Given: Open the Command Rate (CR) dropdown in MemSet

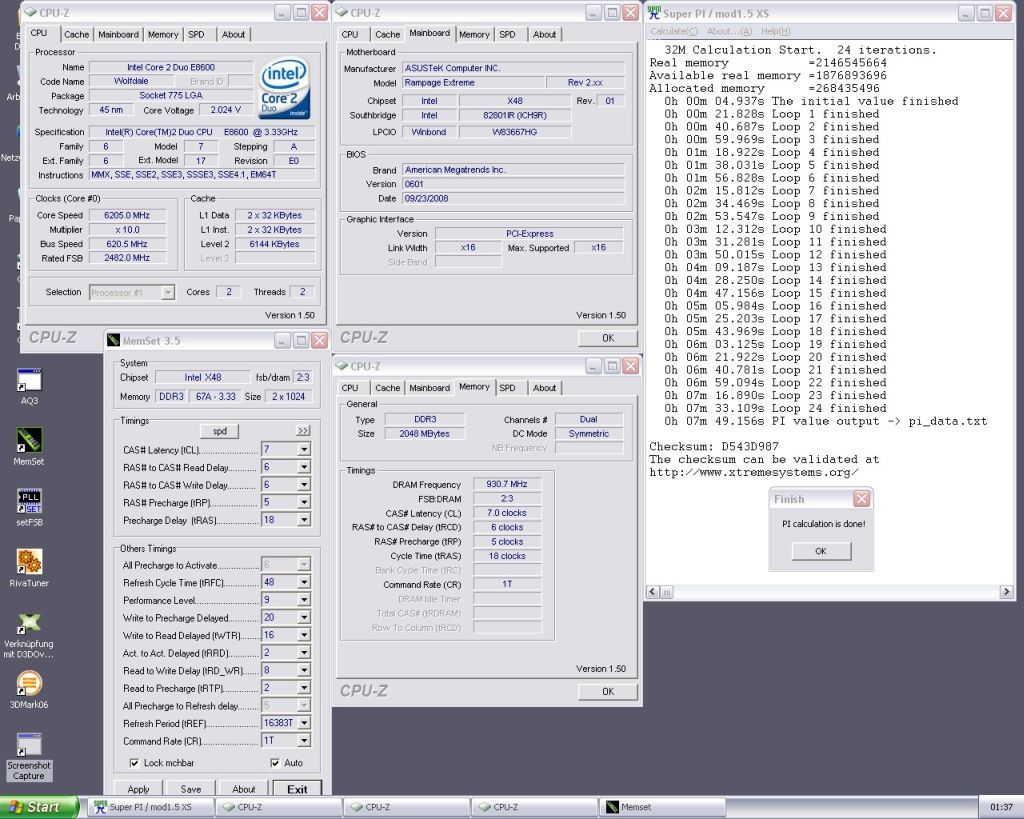Looking at the screenshot, I should [x=304, y=741].
